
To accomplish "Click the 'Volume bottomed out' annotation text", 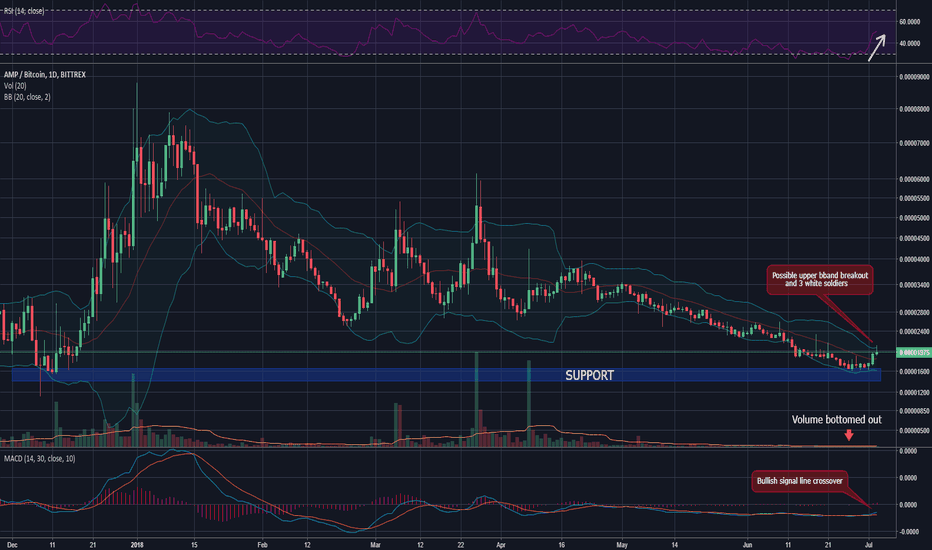I will [836, 419].
